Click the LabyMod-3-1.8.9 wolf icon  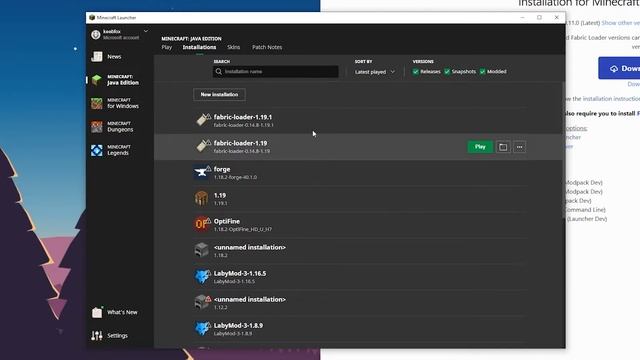point(202,329)
